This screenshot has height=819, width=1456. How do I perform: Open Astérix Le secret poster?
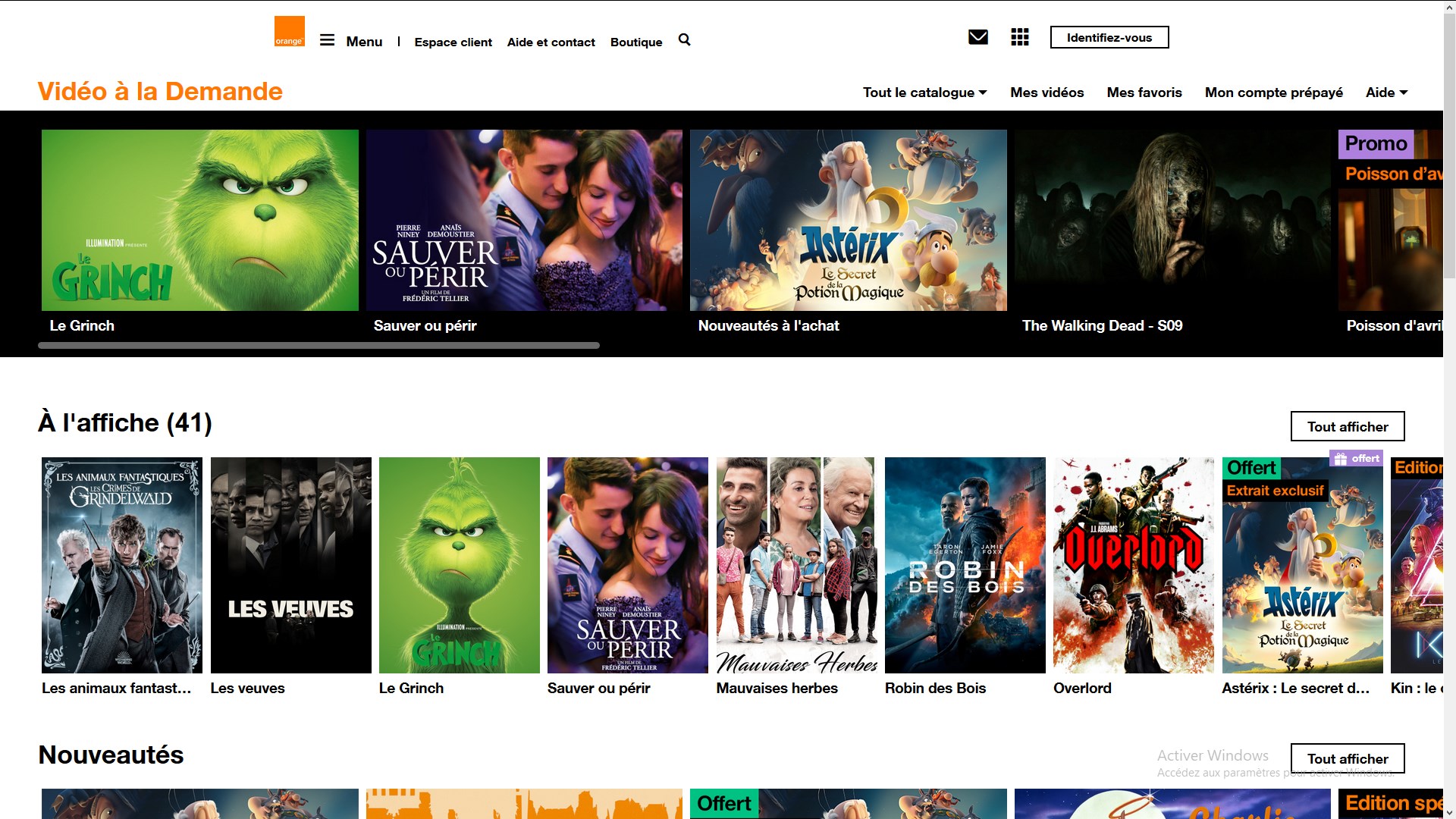point(1302,565)
